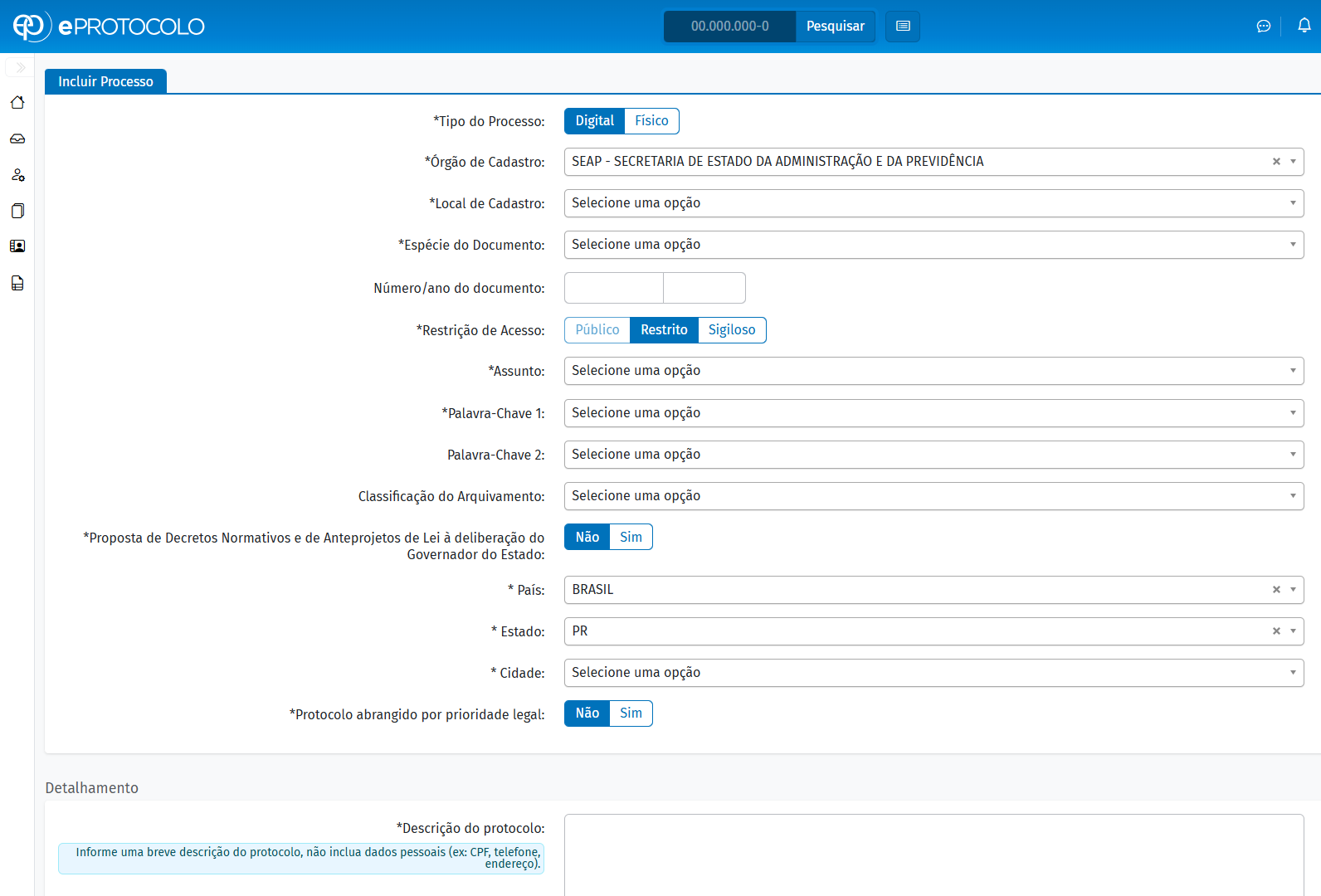Choose Sim for Protocolo abrangido por prioridade legal
The image size is (1321, 896).
coord(631,713)
